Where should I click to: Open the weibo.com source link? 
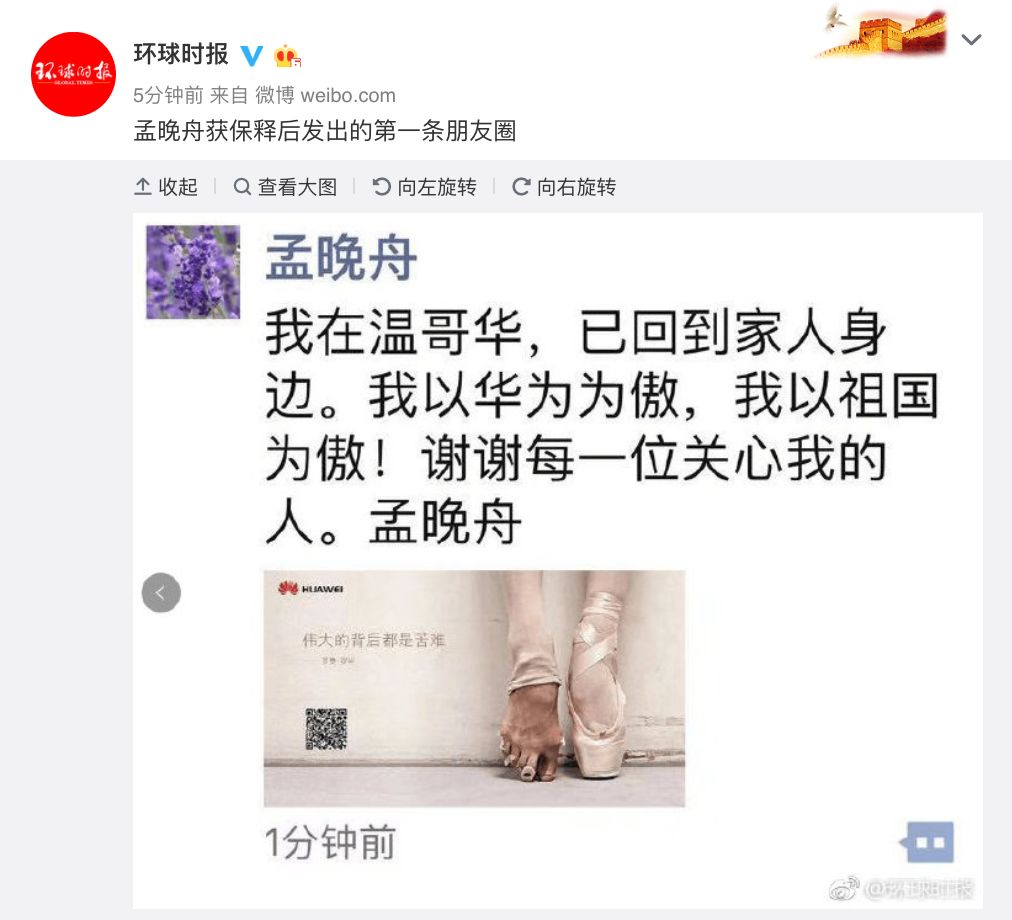[x=348, y=96]
